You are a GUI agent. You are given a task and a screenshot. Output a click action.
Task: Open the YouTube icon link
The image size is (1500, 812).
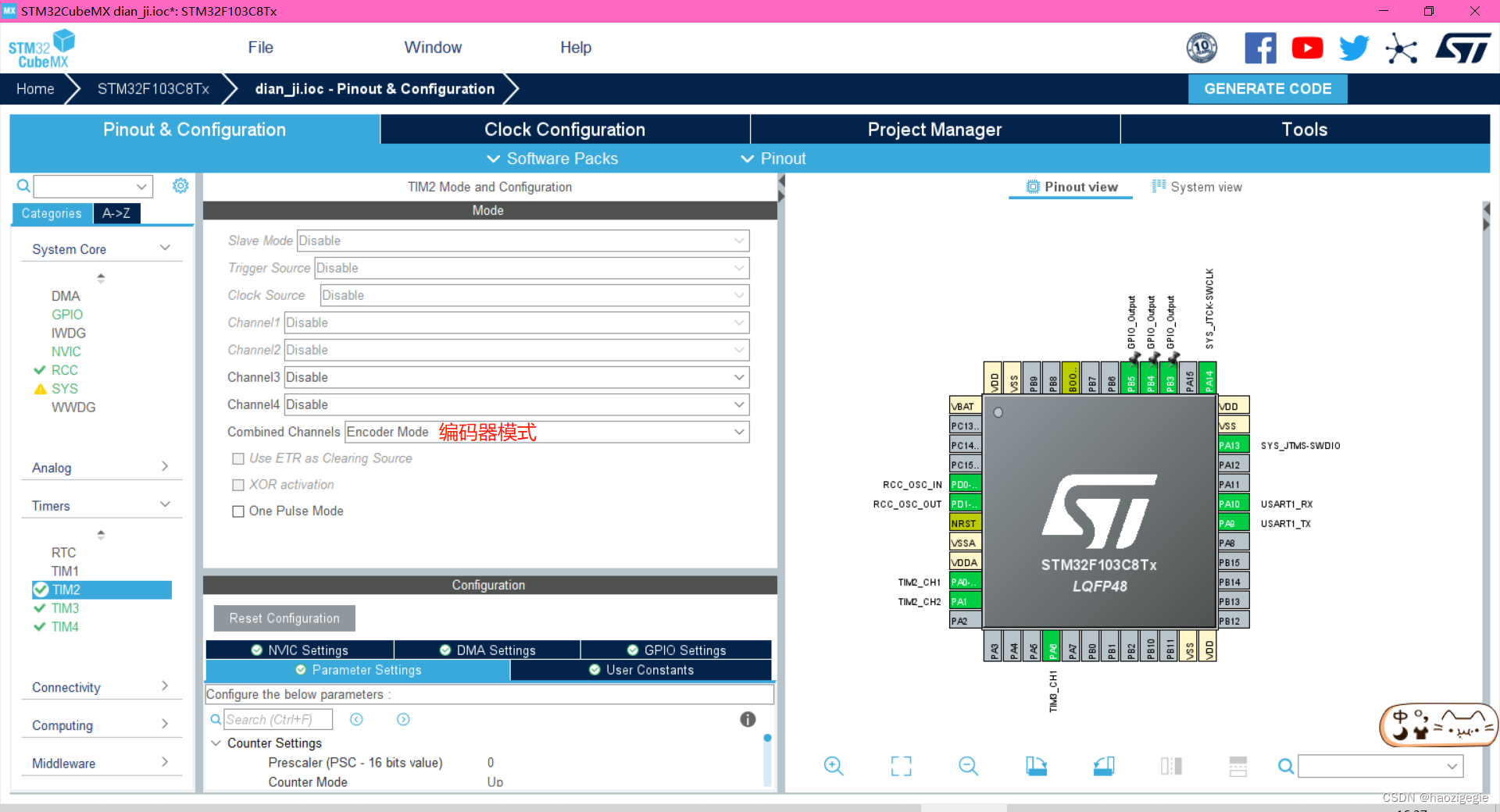[1307, 48]
